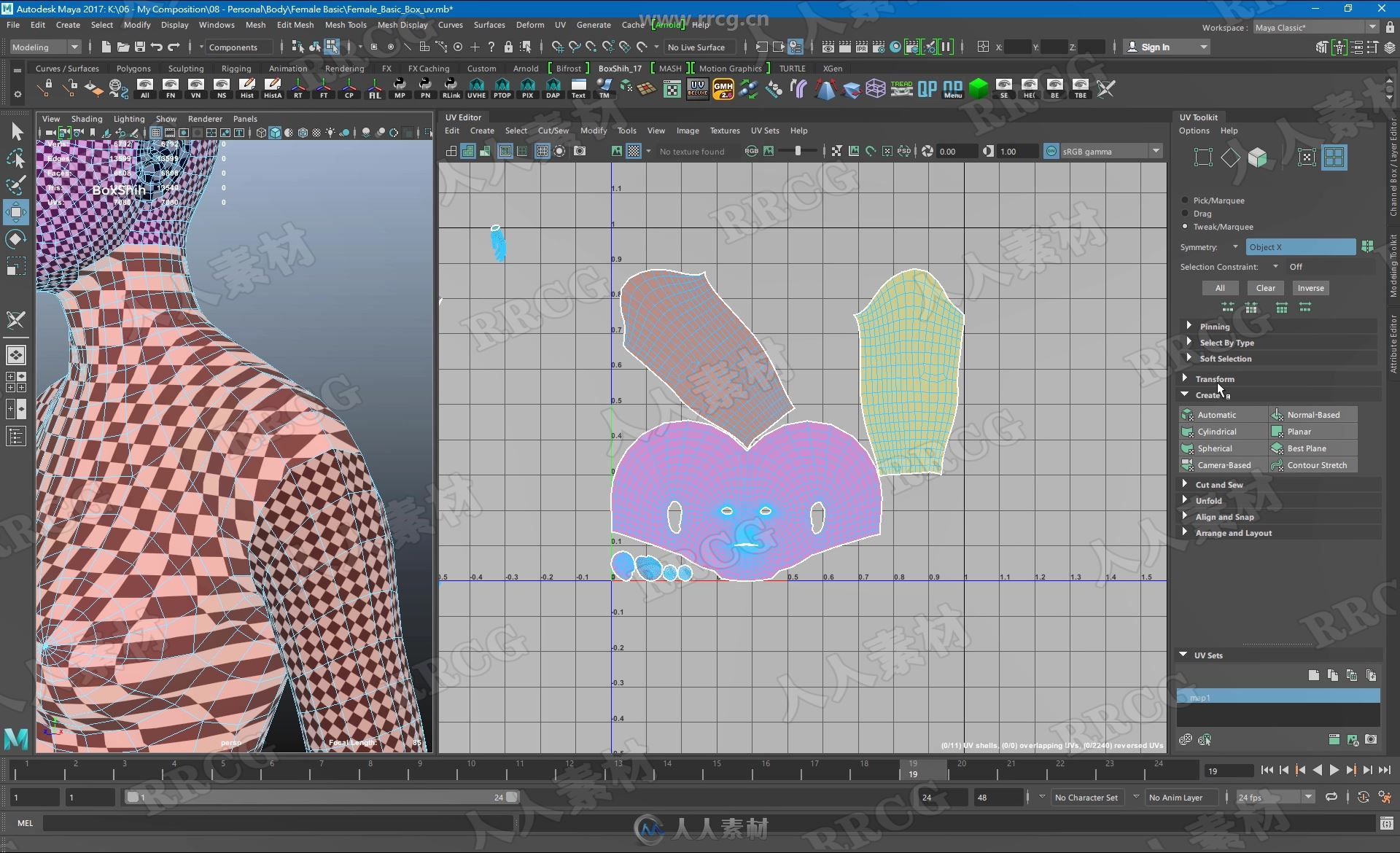Choose the Rotate tool in the toolbox
This screenshot has width=1400, height=853.
(x=16, y=239)
